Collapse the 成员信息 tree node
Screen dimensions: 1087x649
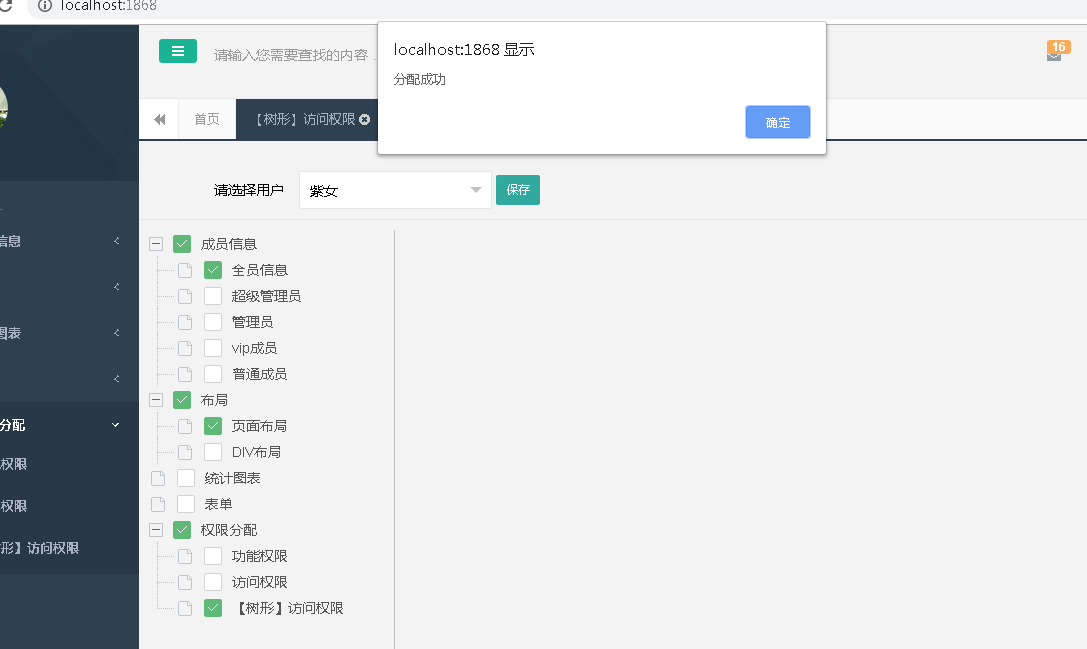click(x=156, y=244)
